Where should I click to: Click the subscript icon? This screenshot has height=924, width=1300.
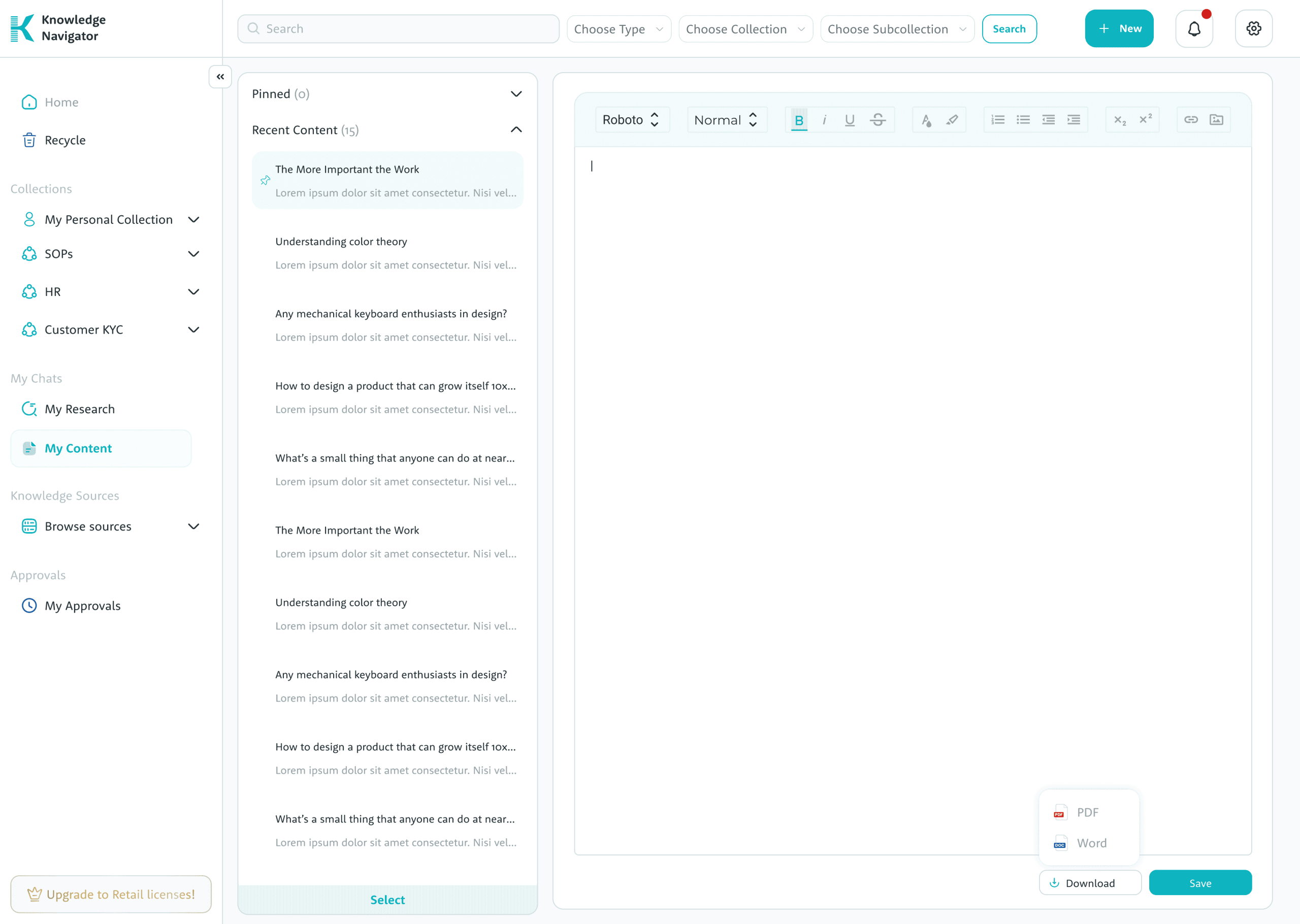coord(1120,120)
